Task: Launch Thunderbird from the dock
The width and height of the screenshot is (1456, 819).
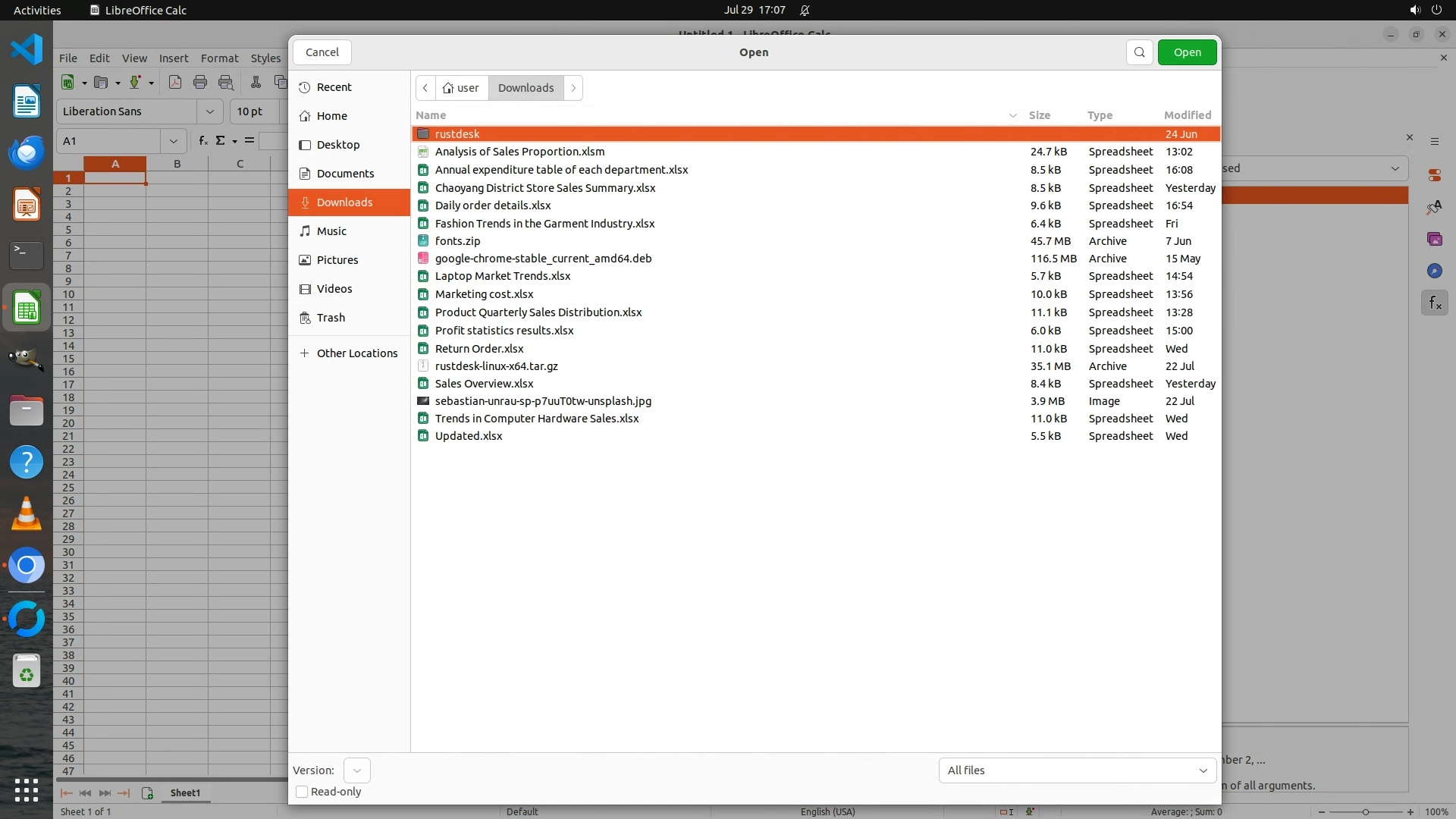Action: tap(27, 153)
